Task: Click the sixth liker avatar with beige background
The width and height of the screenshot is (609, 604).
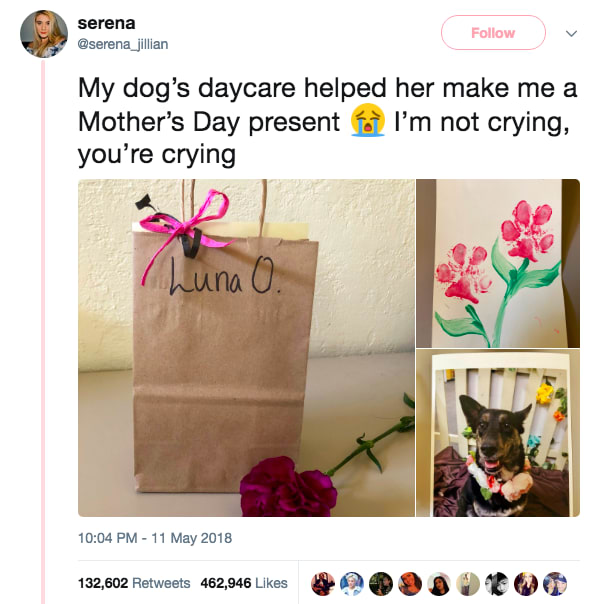Action: (468, 583)
